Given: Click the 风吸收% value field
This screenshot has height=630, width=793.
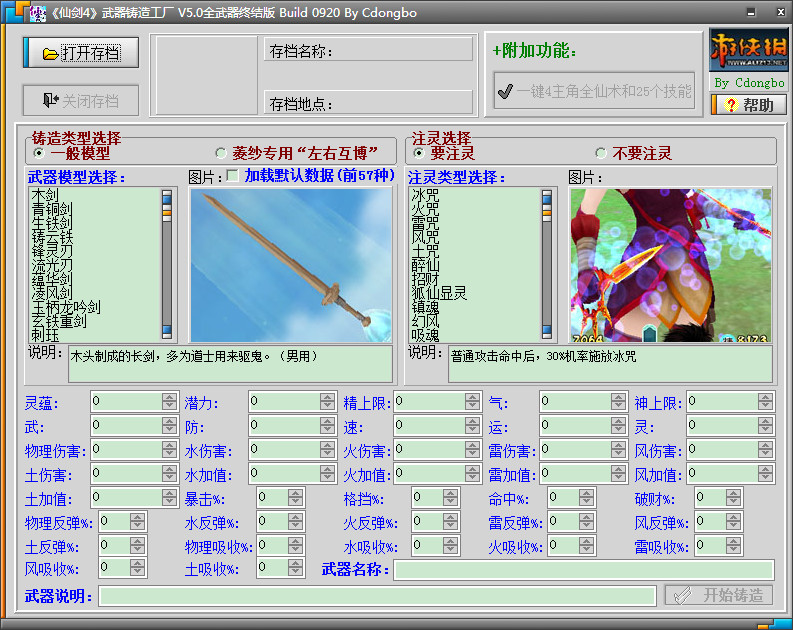Looking at the screenshot, I should coord(115,568).
